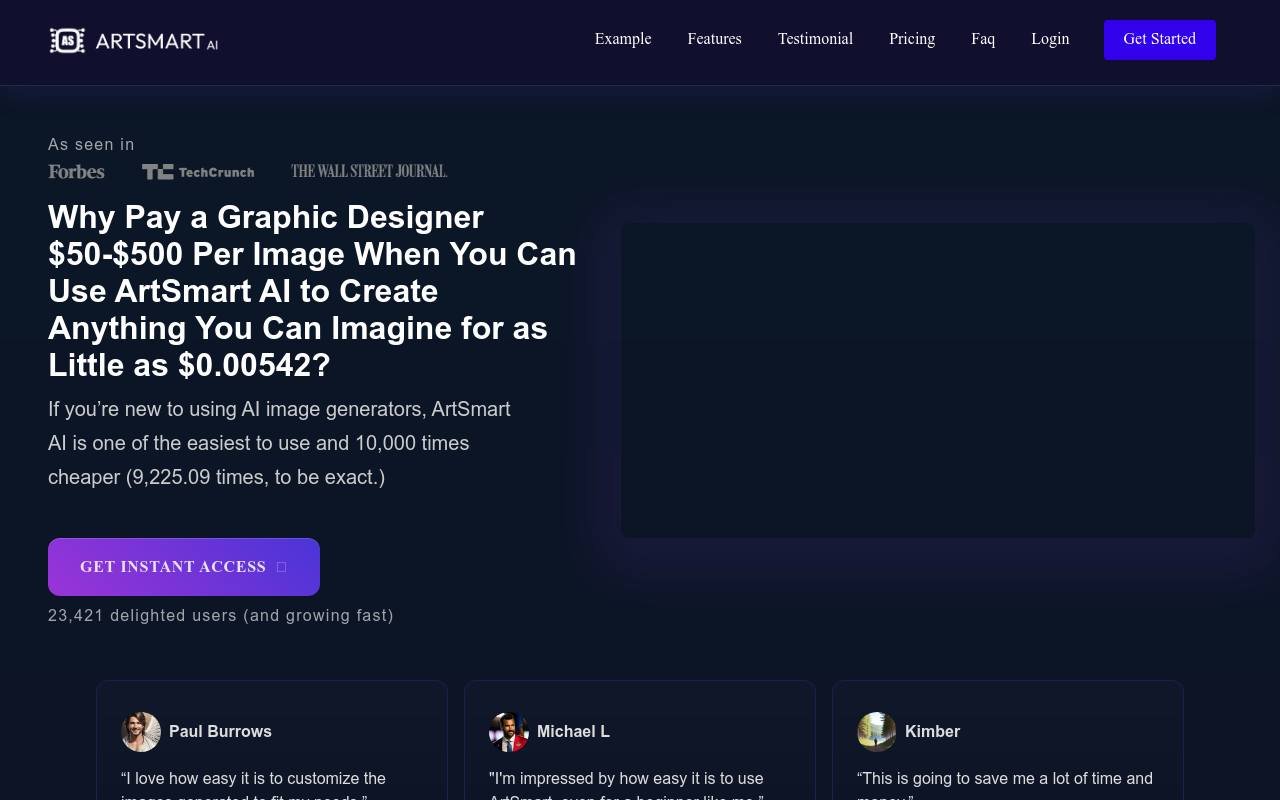Click the hero video preview panel
Screen dimensions: 1280x800
tap(938, 380)
